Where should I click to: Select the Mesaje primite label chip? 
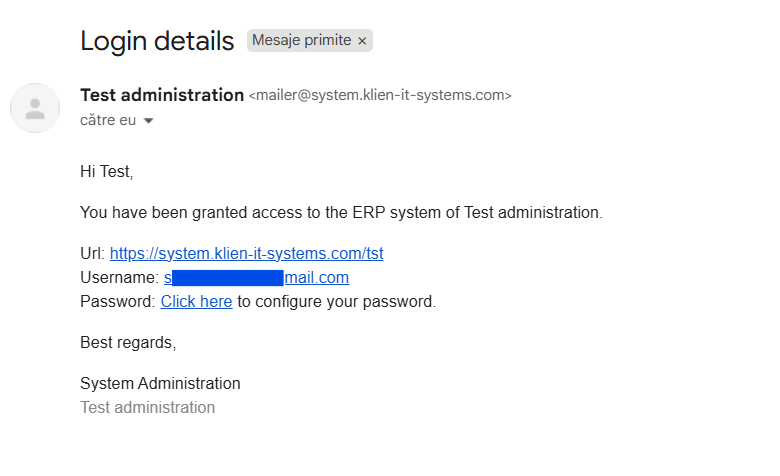click(309, 40)
